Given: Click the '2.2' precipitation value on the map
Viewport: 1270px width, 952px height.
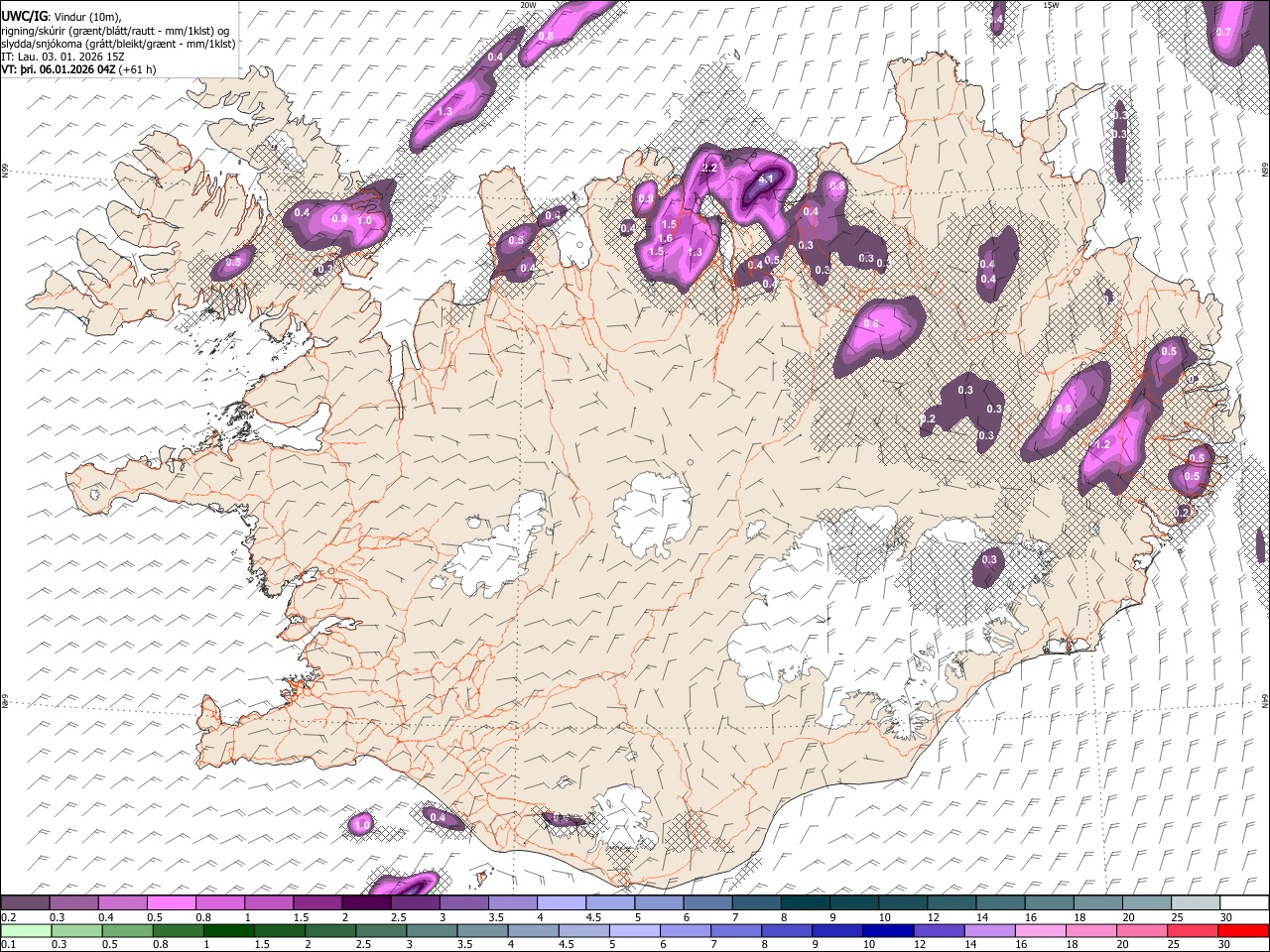Looking at the screenshot, I should click(x=708, y=168).
